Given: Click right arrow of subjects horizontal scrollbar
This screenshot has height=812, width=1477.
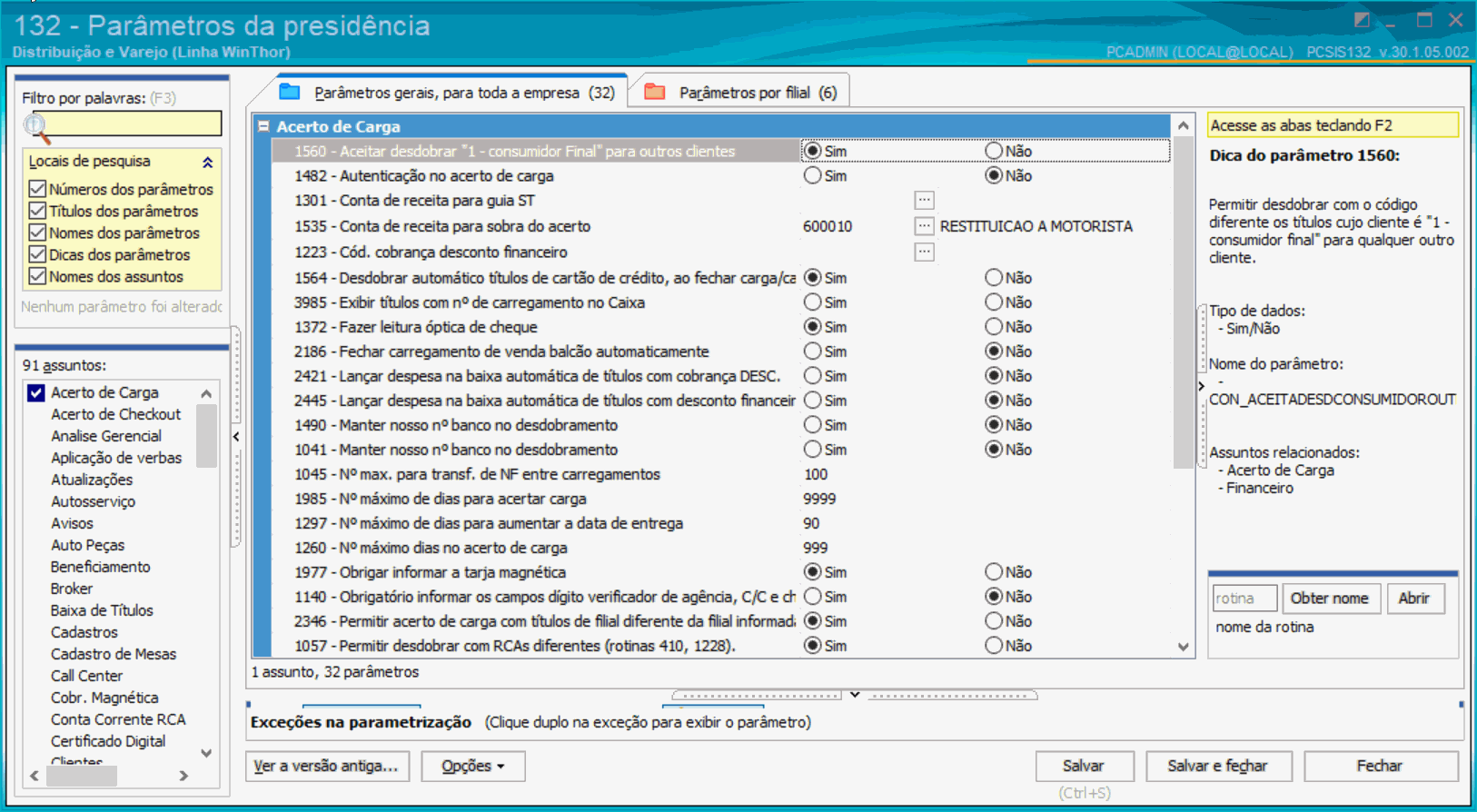Looking at the screenshot, I should [x=183, y=776].
